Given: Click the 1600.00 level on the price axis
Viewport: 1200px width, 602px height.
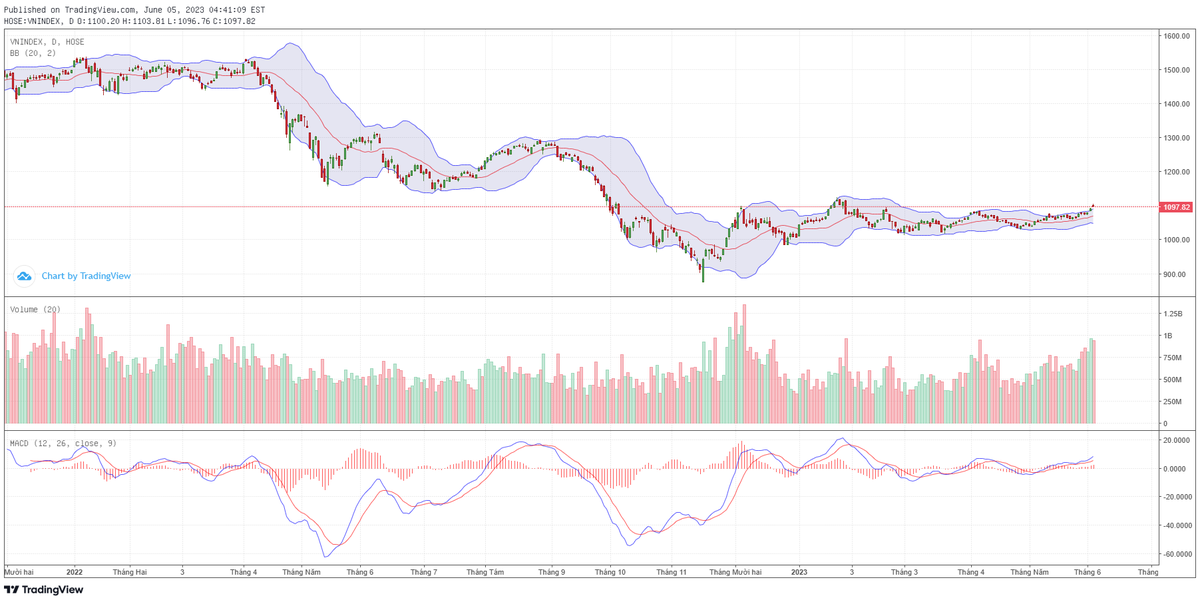Looking at the screenshot, I should click(1175, 36).
